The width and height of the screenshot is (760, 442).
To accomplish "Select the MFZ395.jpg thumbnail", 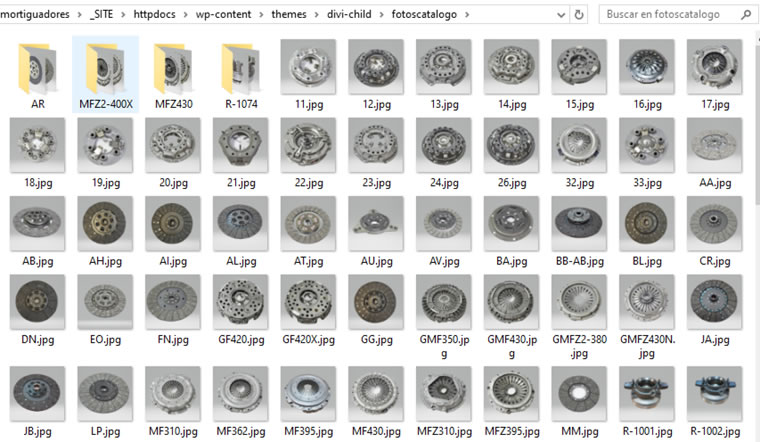I will coord(512,402).
